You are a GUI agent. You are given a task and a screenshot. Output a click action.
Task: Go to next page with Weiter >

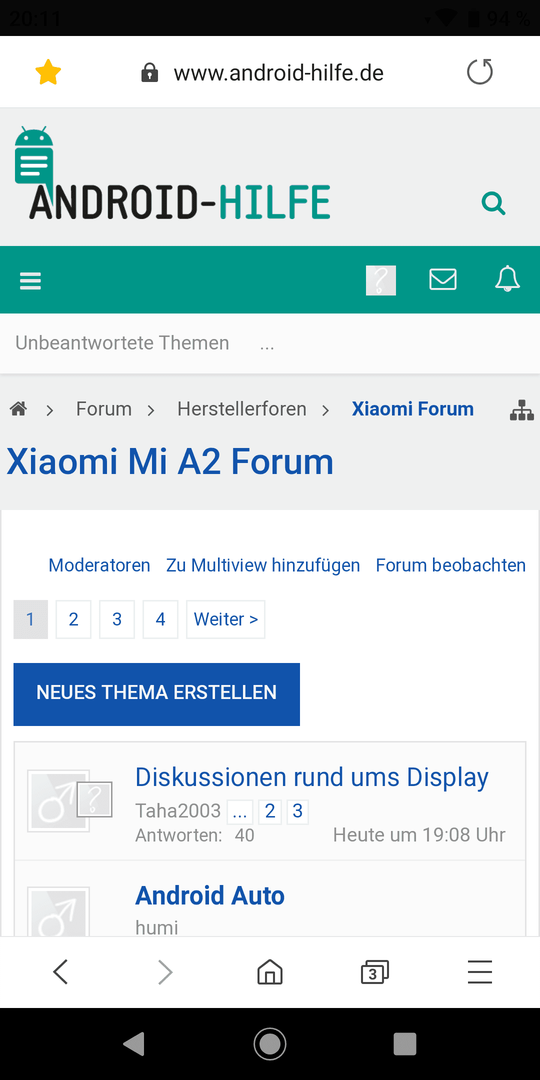226,619
